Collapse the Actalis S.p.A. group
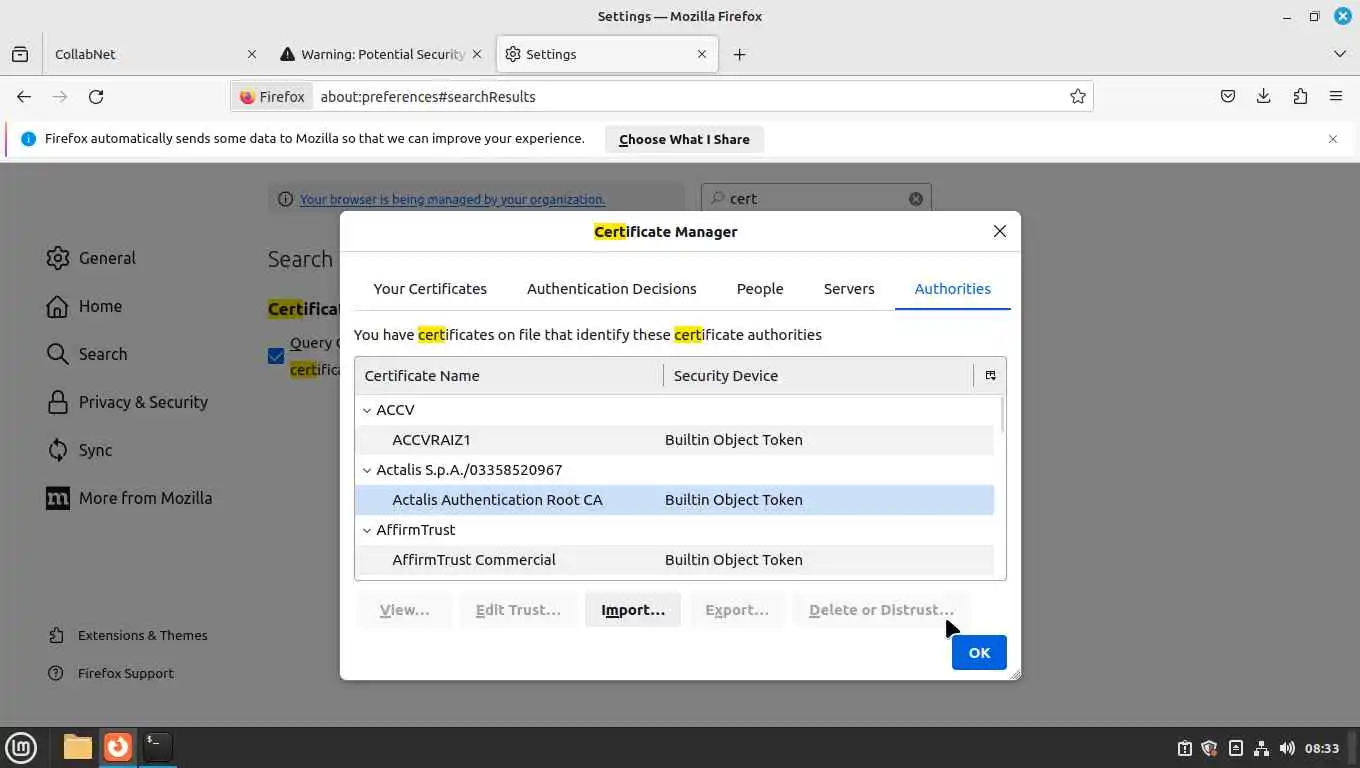 click(x=367, y=470)
